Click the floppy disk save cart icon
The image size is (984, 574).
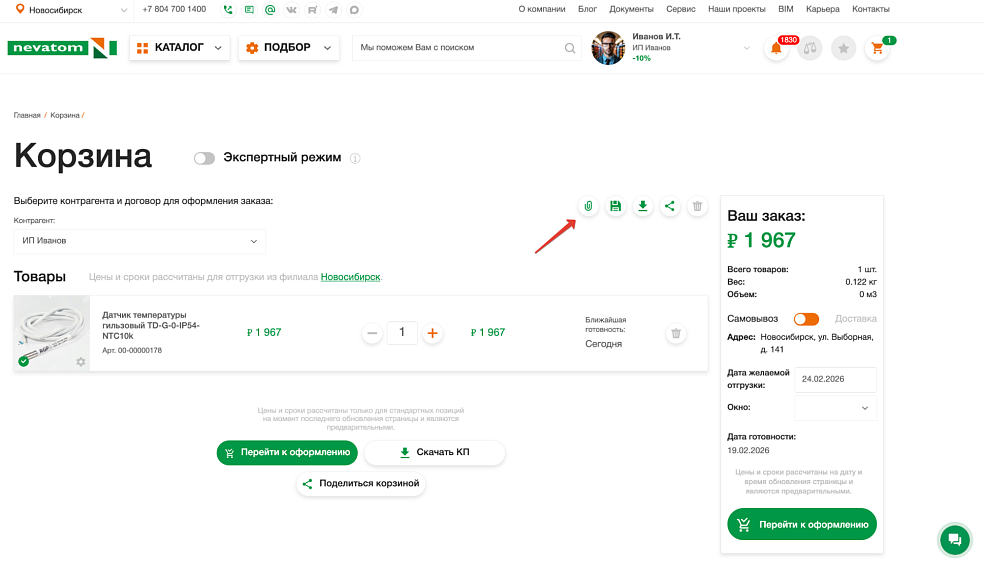(616, 207)
